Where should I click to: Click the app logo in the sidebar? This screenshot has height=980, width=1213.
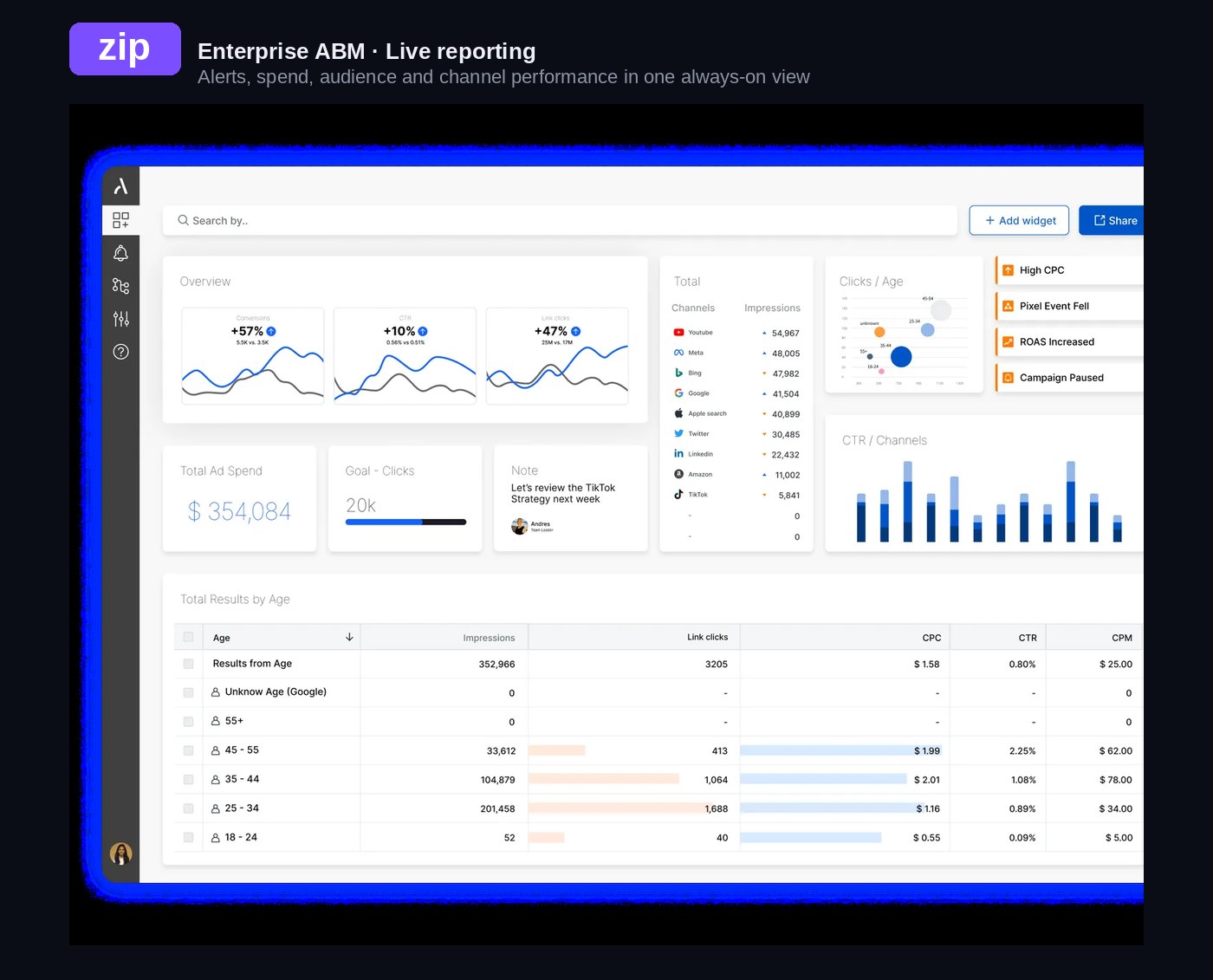pyautogui.click(x=120, y=186)
